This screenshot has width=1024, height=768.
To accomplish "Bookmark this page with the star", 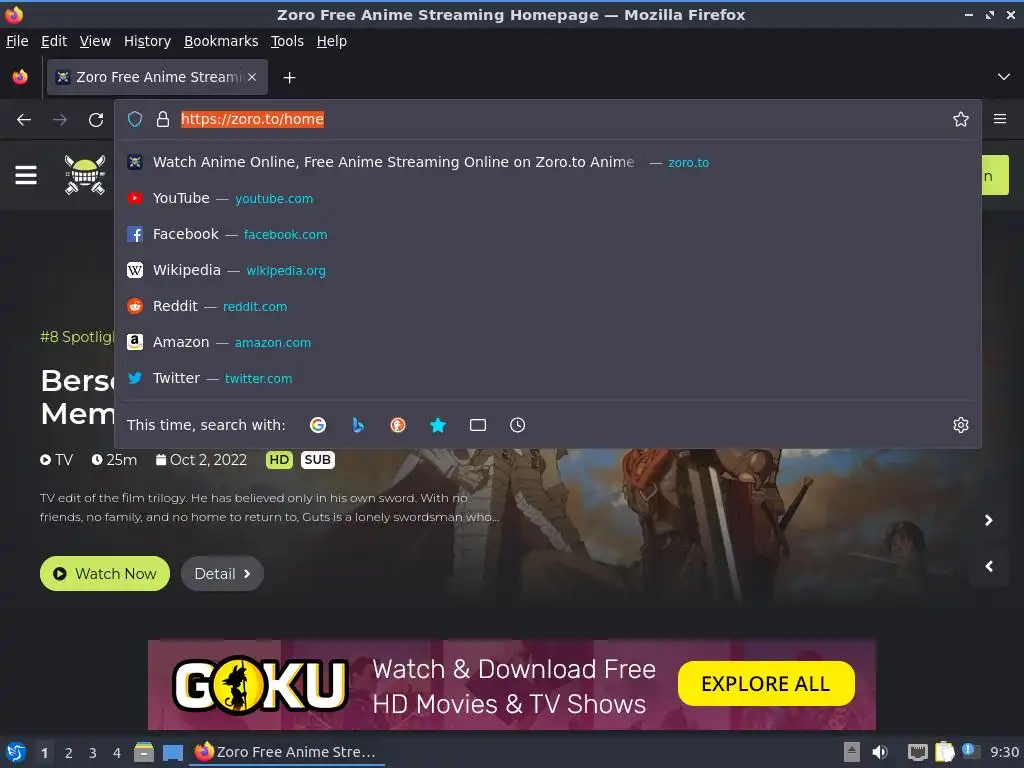I will (x=960, y=119).
